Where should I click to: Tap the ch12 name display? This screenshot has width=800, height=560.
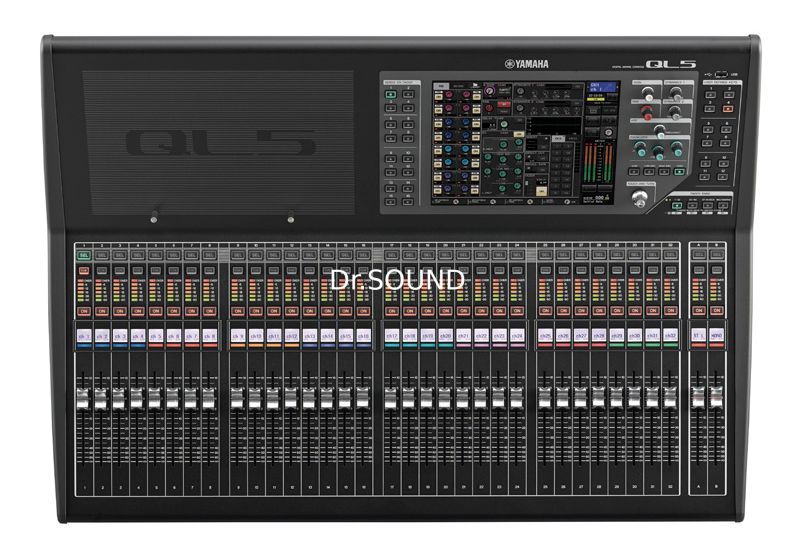coord(292,336)
